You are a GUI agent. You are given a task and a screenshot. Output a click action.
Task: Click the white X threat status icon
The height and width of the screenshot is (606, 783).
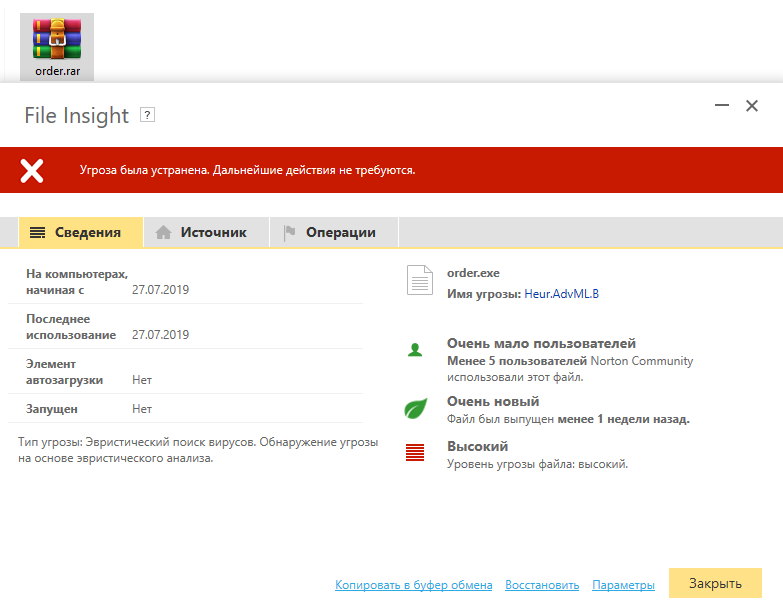[32, 171]
